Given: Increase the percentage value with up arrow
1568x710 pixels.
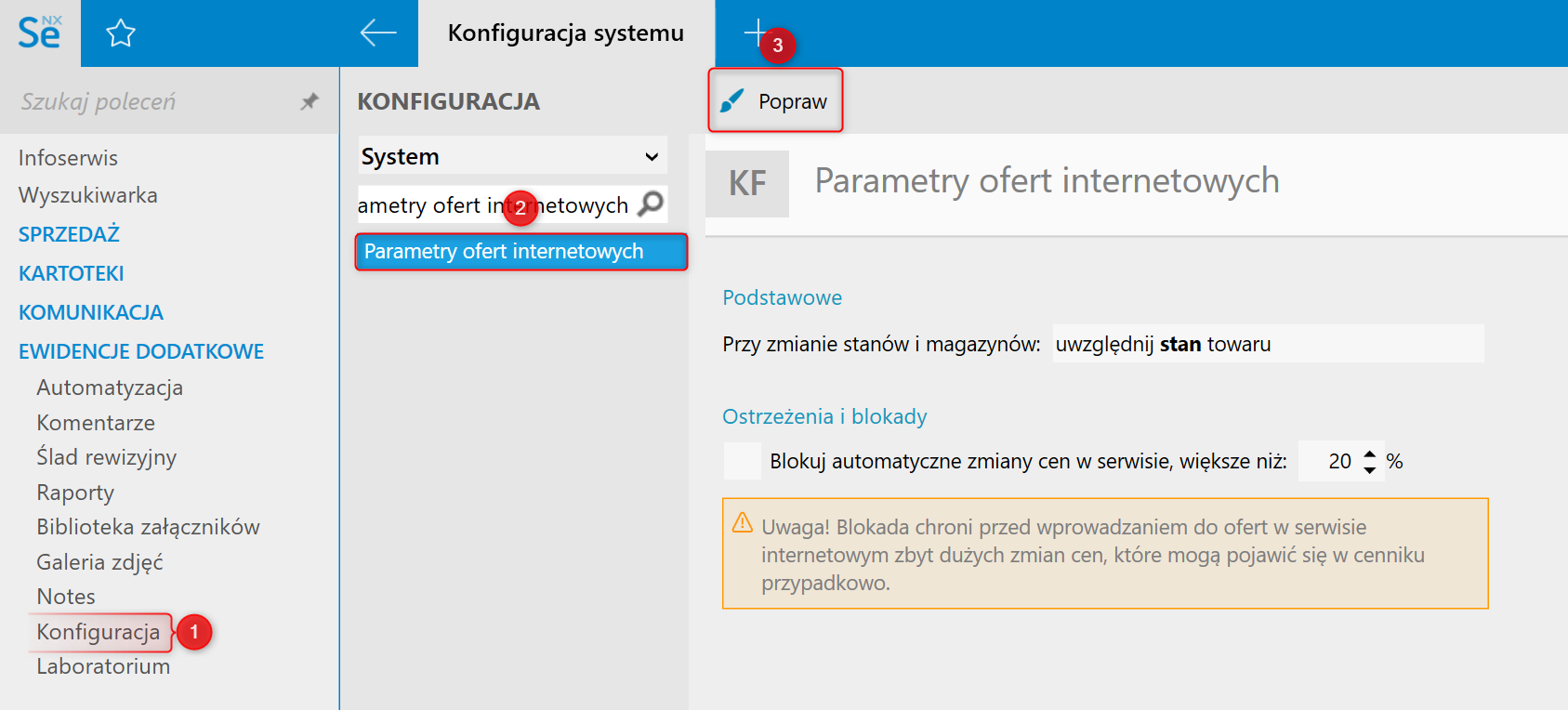Looking at the screenshot, I should click(1370, 454).
